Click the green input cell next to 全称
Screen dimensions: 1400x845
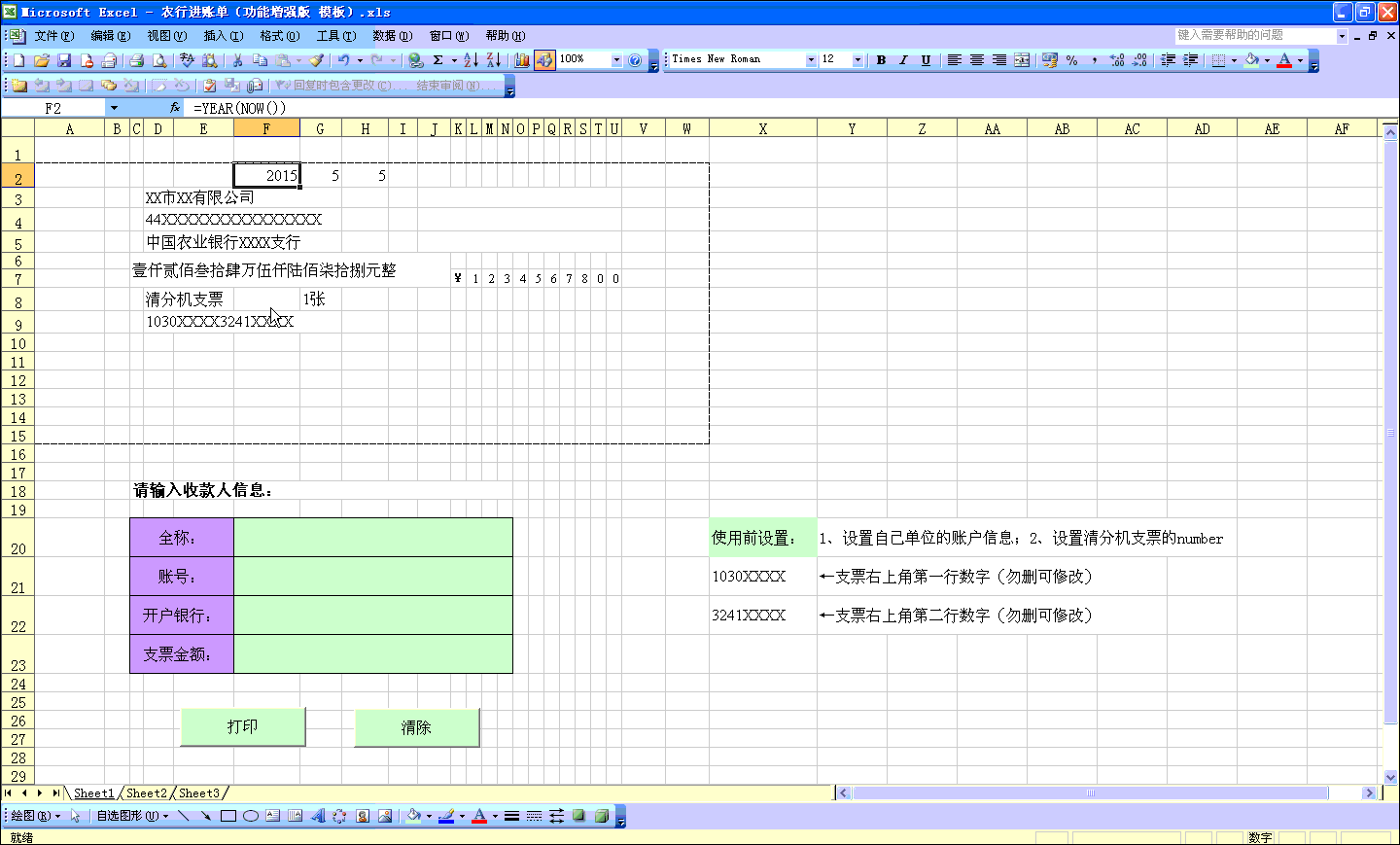click(372, 538)
